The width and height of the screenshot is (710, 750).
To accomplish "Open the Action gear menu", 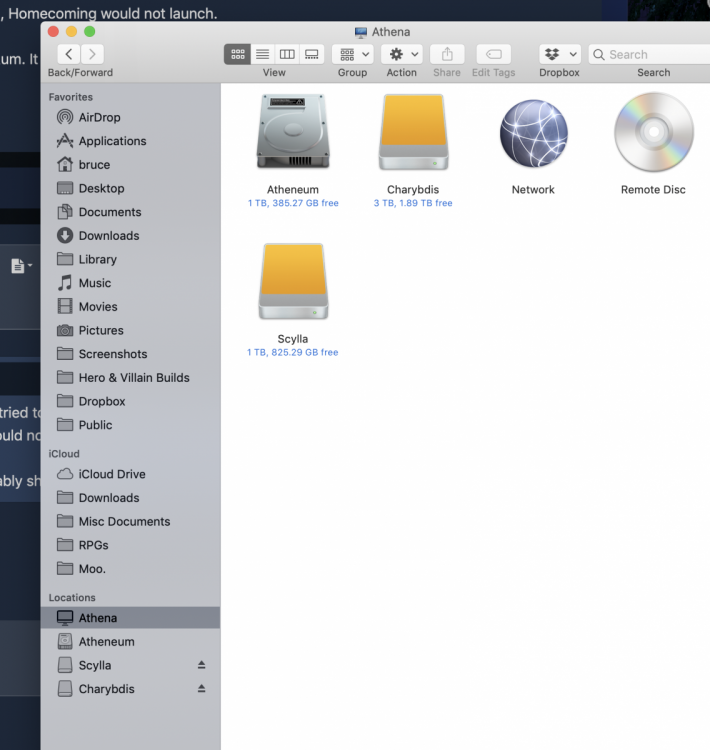I will tap(402, 54).
